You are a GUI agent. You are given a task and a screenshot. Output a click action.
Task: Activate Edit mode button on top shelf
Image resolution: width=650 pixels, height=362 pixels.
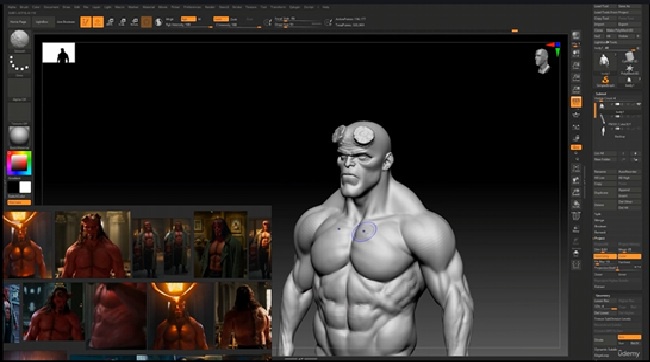coord(86,22)
